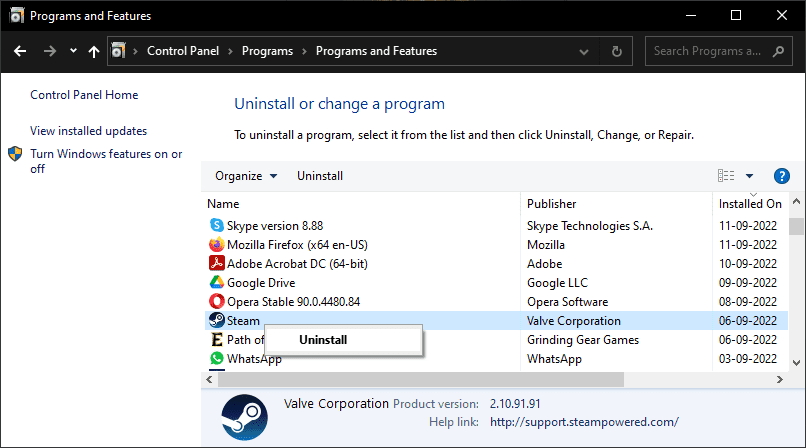Click the Google Drive icon in the list

pos(217,282)
